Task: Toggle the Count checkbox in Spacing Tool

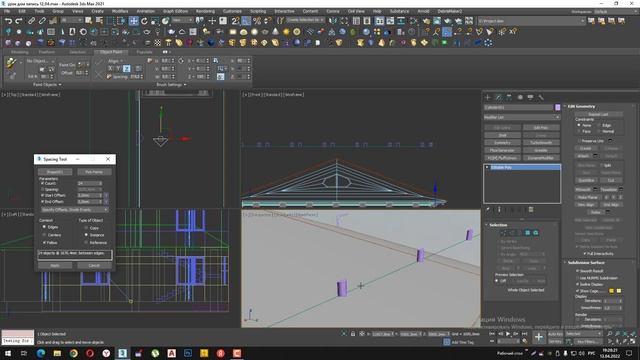Action: 42,184
